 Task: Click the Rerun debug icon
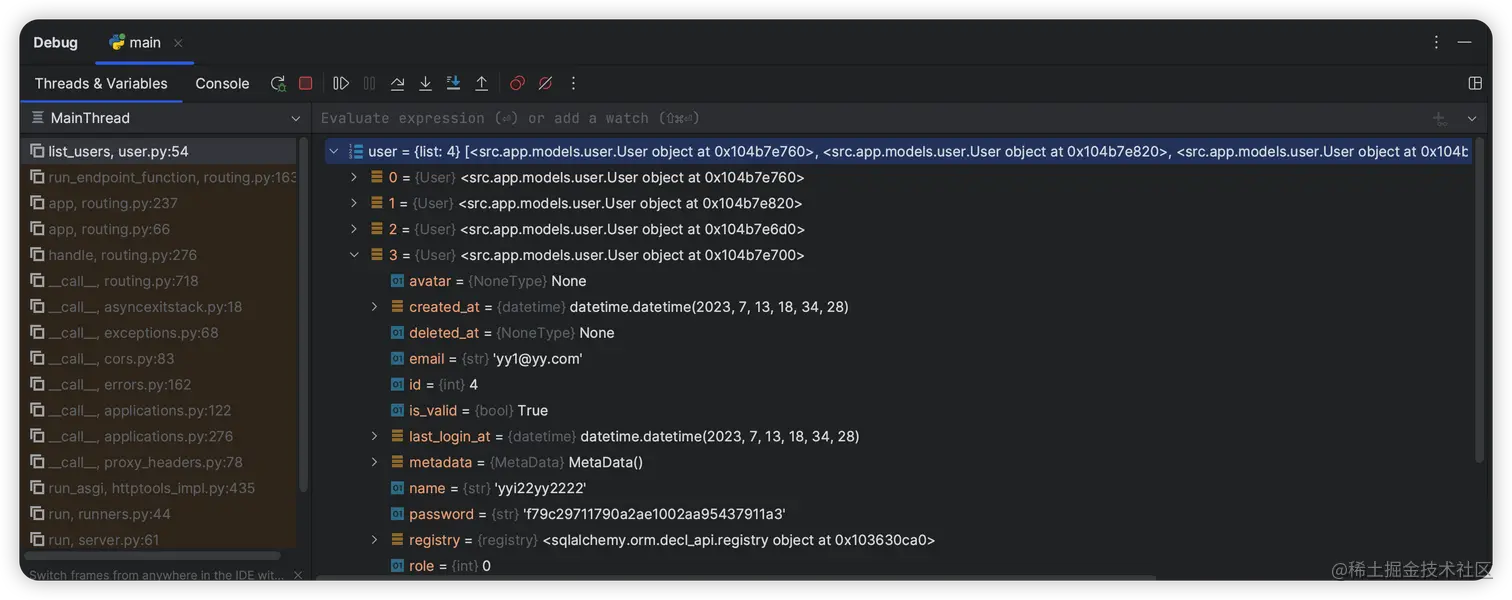(278, 84)
